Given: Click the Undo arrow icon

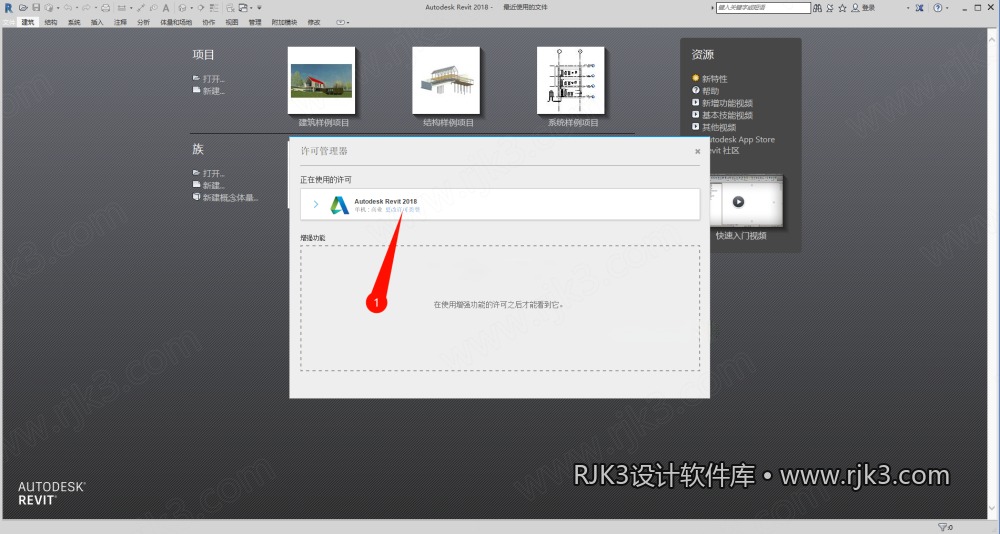Looking at the screenshot, I should pyautogui.click(x=68, y=8).
